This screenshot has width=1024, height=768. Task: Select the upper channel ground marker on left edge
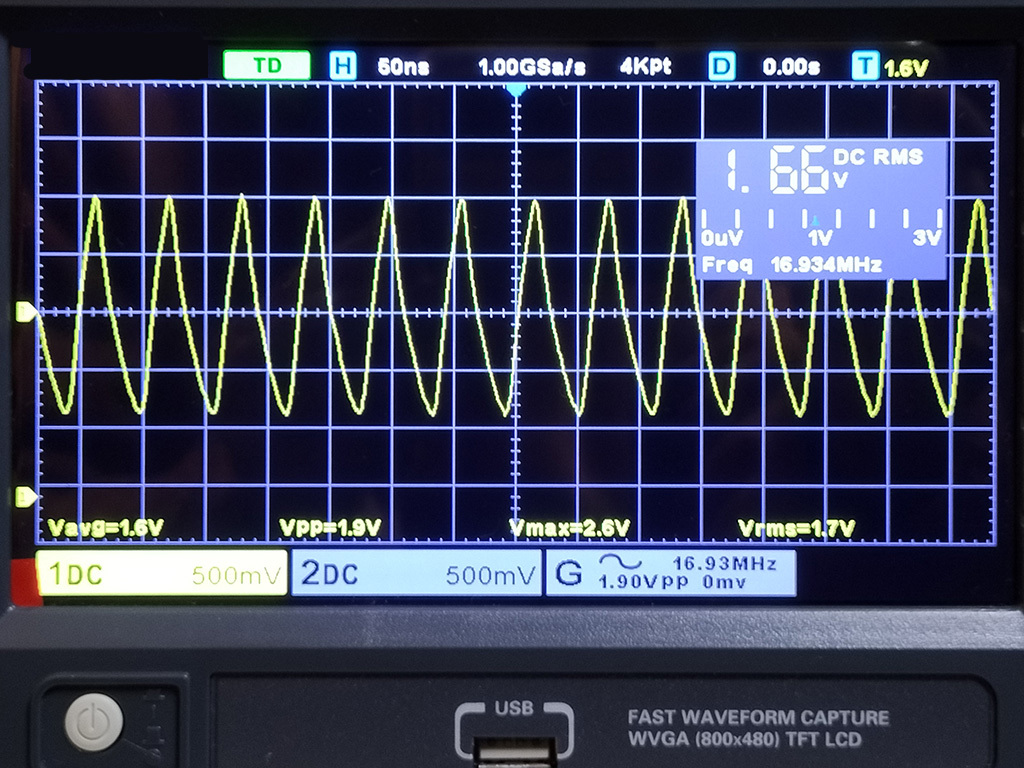(x=25, y=312)
